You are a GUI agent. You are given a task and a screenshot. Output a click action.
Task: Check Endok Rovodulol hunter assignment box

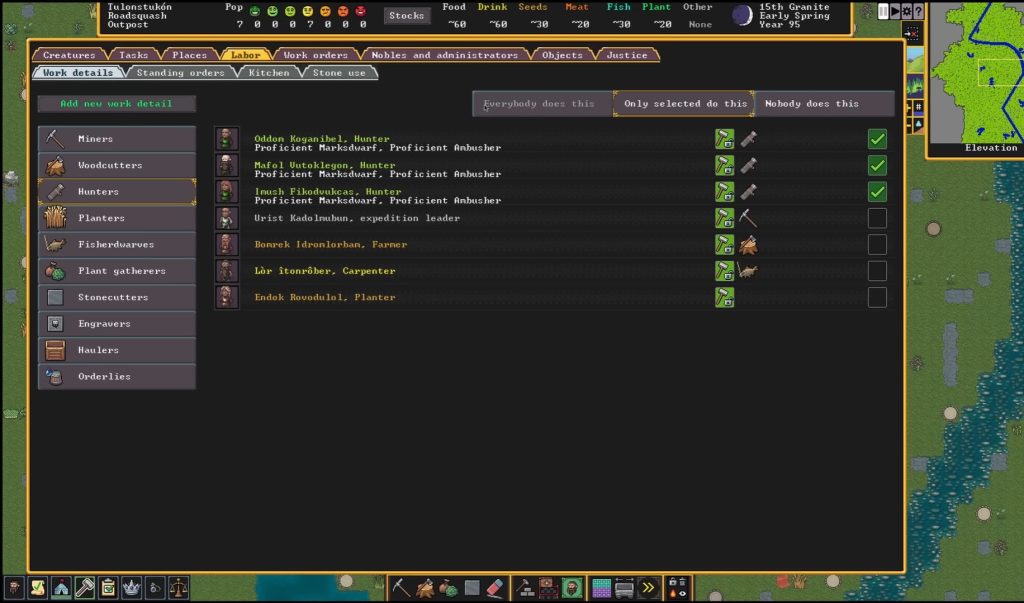(x=877, y=297)
